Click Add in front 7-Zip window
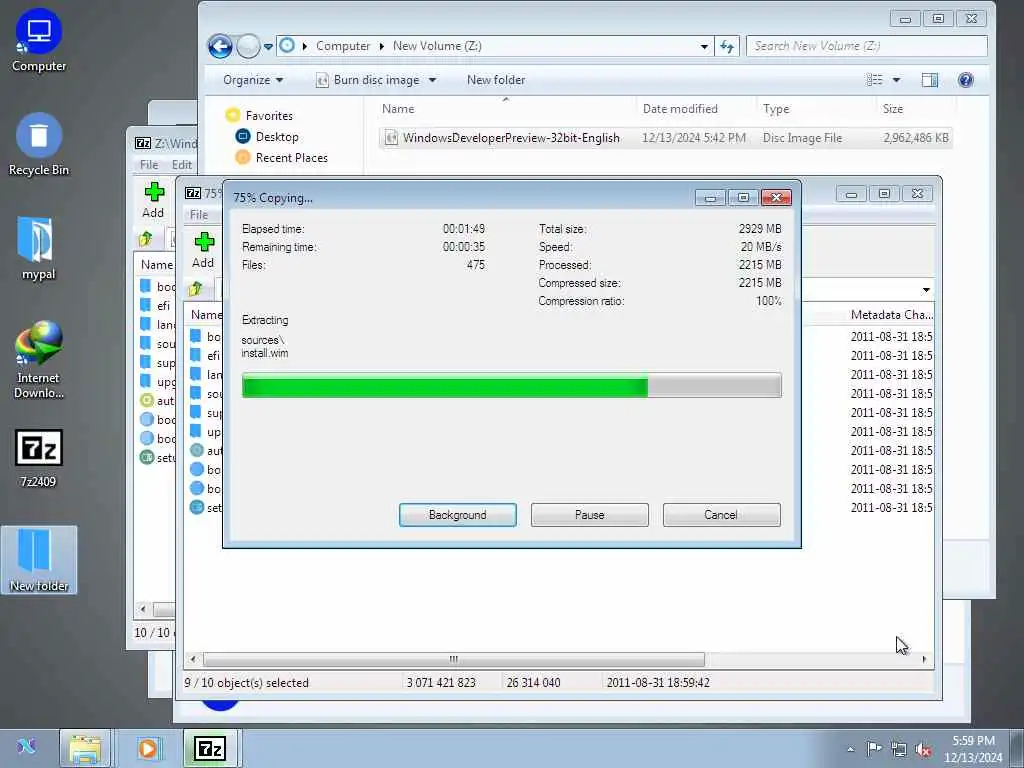The width and height of the screenshot is (1024, 768). [203, 251]
